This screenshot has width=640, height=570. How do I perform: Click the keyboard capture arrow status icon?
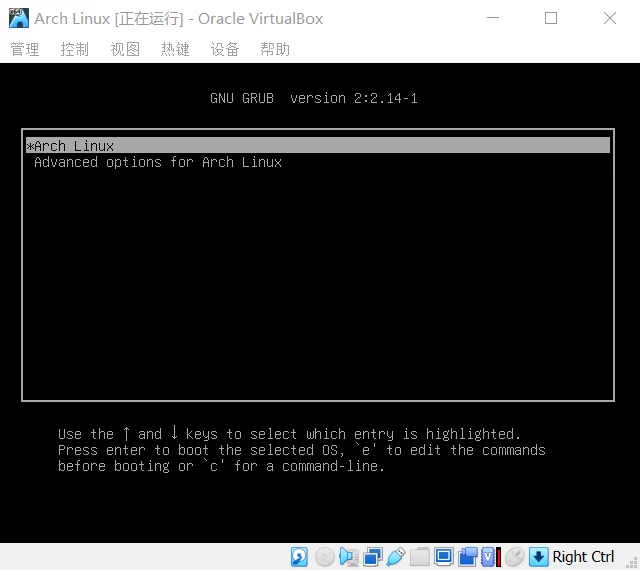tap(538, 557)
